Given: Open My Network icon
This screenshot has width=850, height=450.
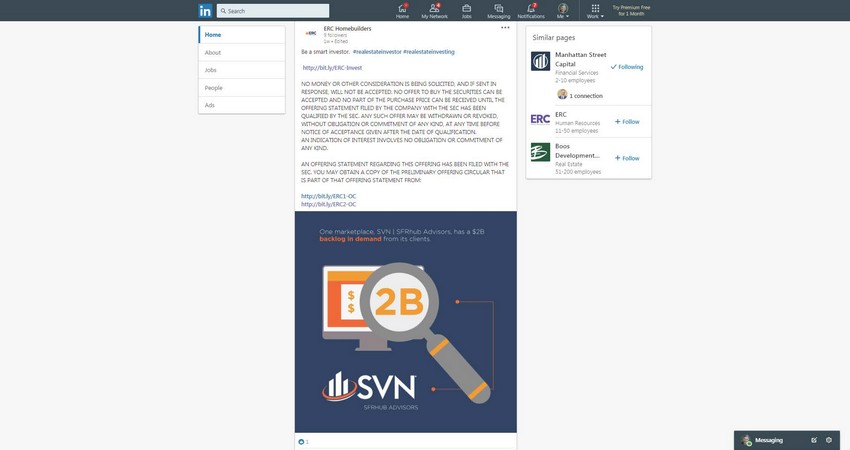Looking at the screenshot, I should coord(434,10).
